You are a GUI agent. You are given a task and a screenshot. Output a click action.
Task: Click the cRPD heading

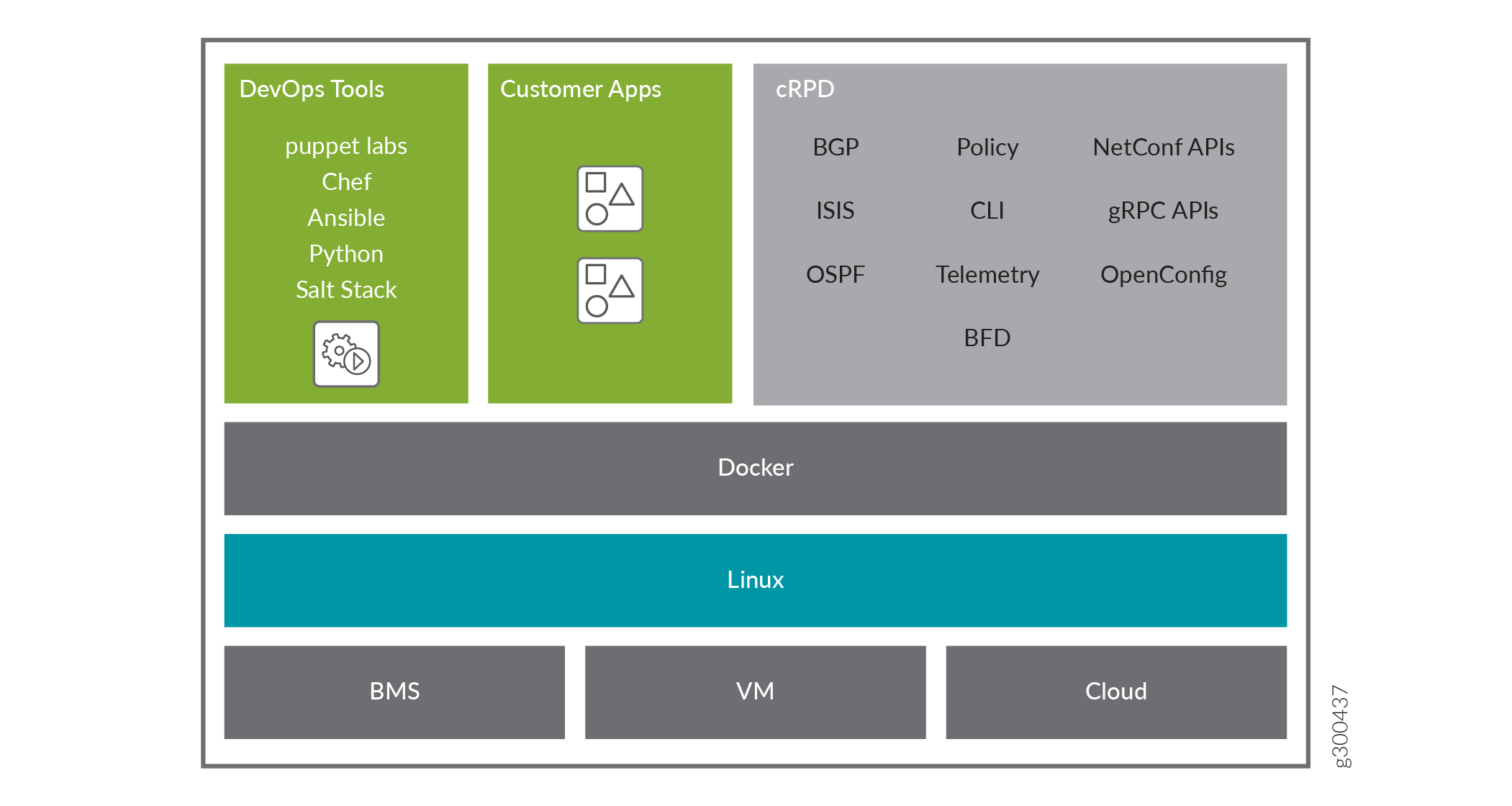pos(805,89)
